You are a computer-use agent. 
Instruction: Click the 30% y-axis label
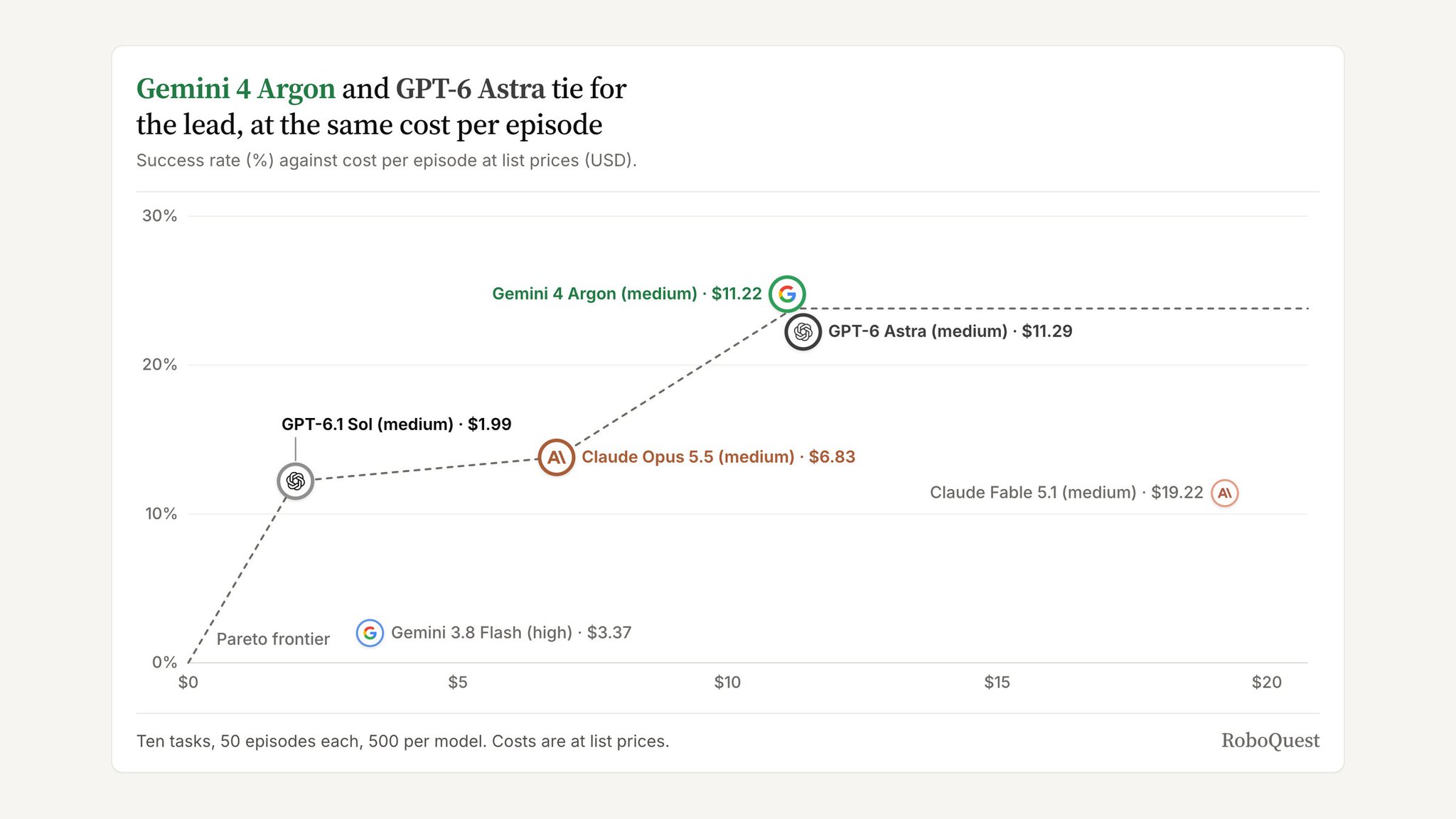click(x=160, y=216)
